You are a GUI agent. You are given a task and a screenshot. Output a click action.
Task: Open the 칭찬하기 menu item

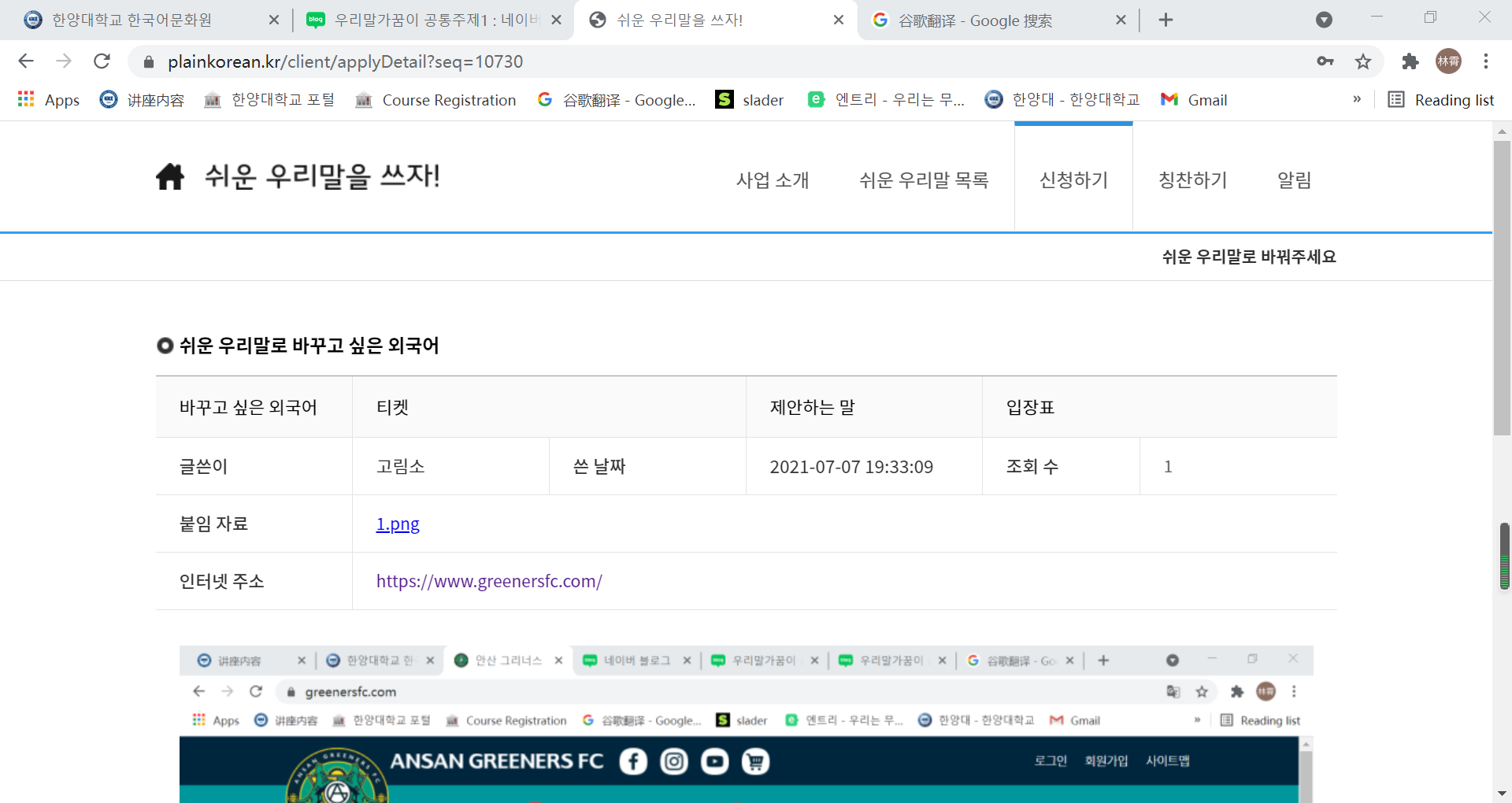point(1192,180)
